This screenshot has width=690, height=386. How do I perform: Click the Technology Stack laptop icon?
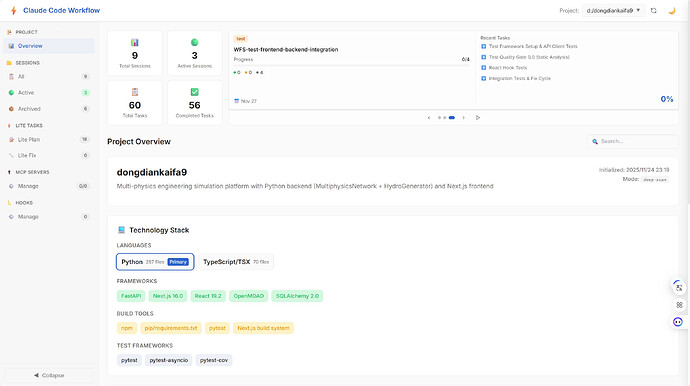(x=121, y=230)
